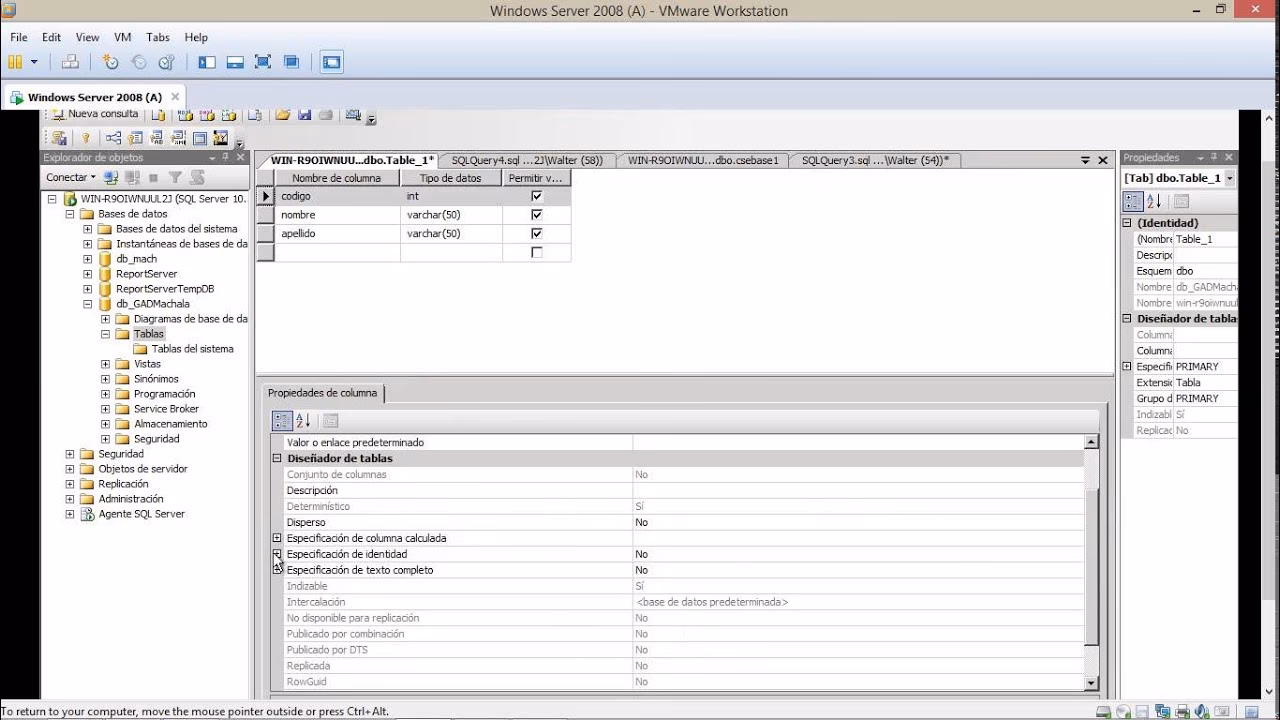Open Conectar dropdown in Object Explorer

[x=70, y=177]
